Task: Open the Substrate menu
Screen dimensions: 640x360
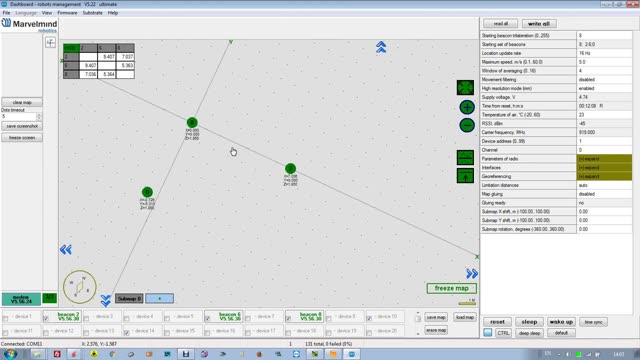Action: pyautogui.click(x=92, y=13)
